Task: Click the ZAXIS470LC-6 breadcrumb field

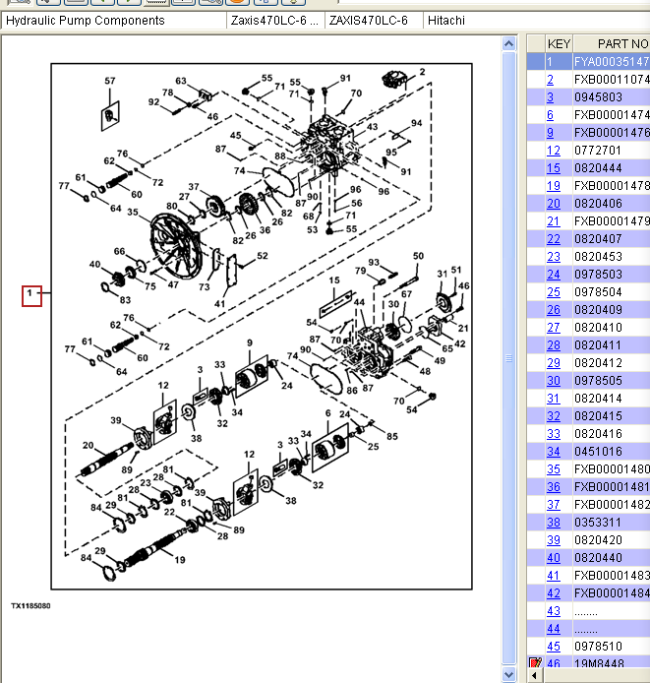Action: [368, 20]
